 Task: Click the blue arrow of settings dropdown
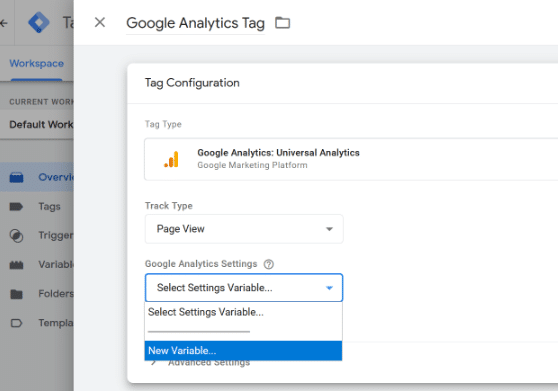(x=330, y=288)
